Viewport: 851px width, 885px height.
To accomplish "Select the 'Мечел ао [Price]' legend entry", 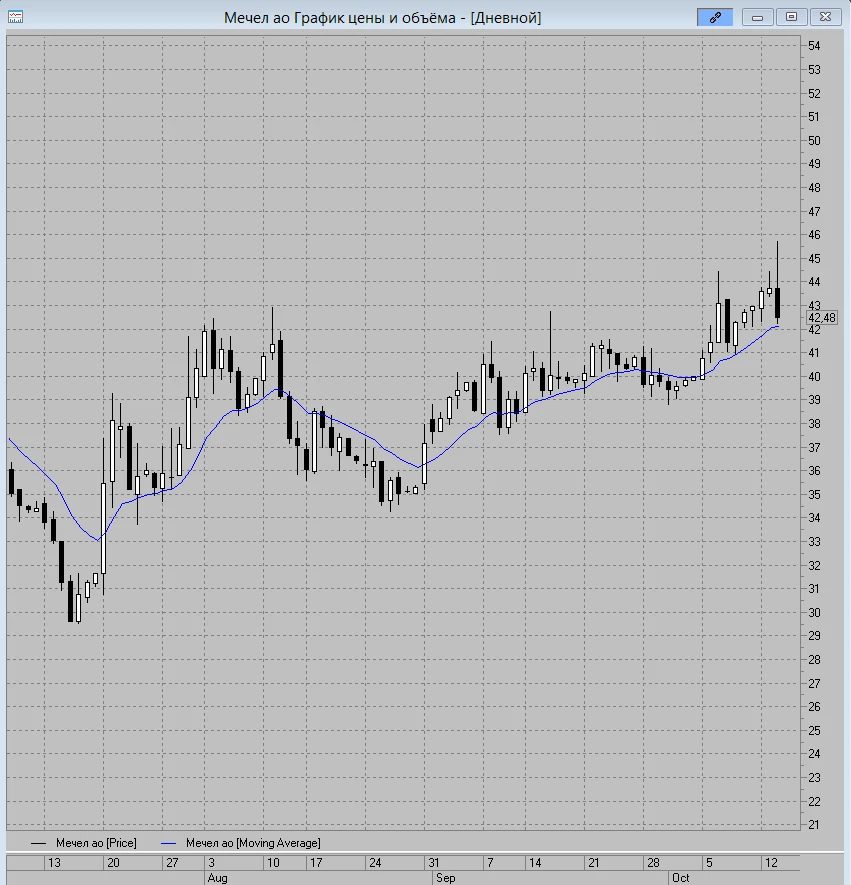I will (96, 843).
